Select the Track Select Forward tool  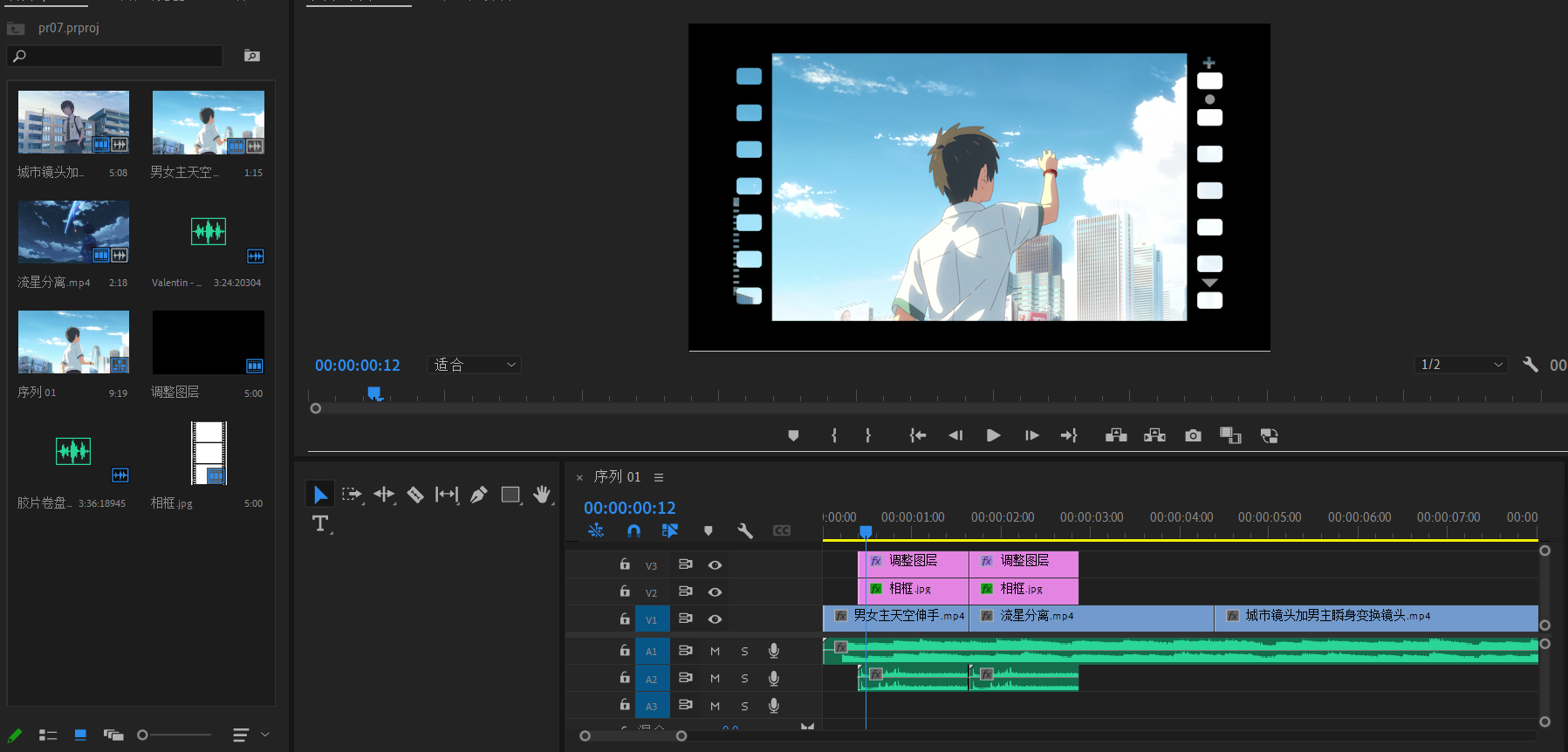click(352, 495)
